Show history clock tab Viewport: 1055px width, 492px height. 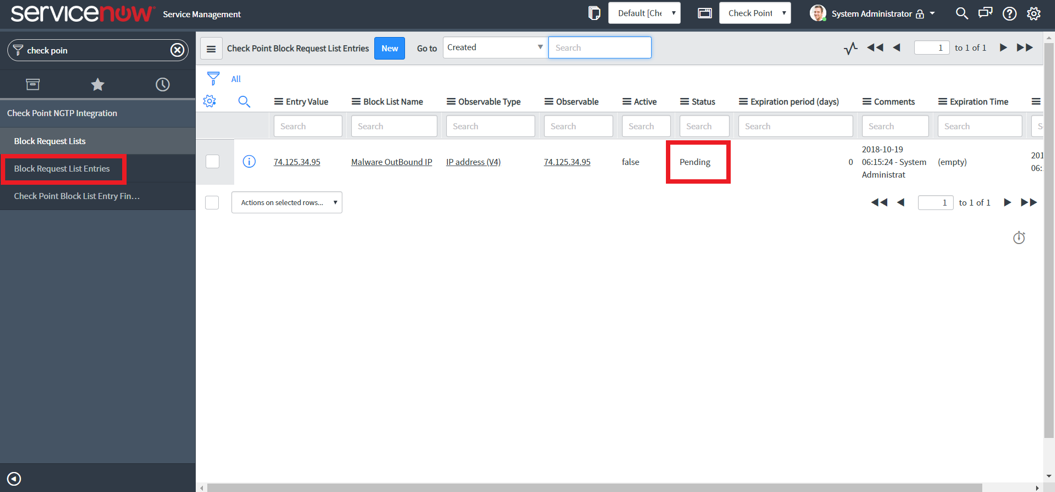coord(162,84)
